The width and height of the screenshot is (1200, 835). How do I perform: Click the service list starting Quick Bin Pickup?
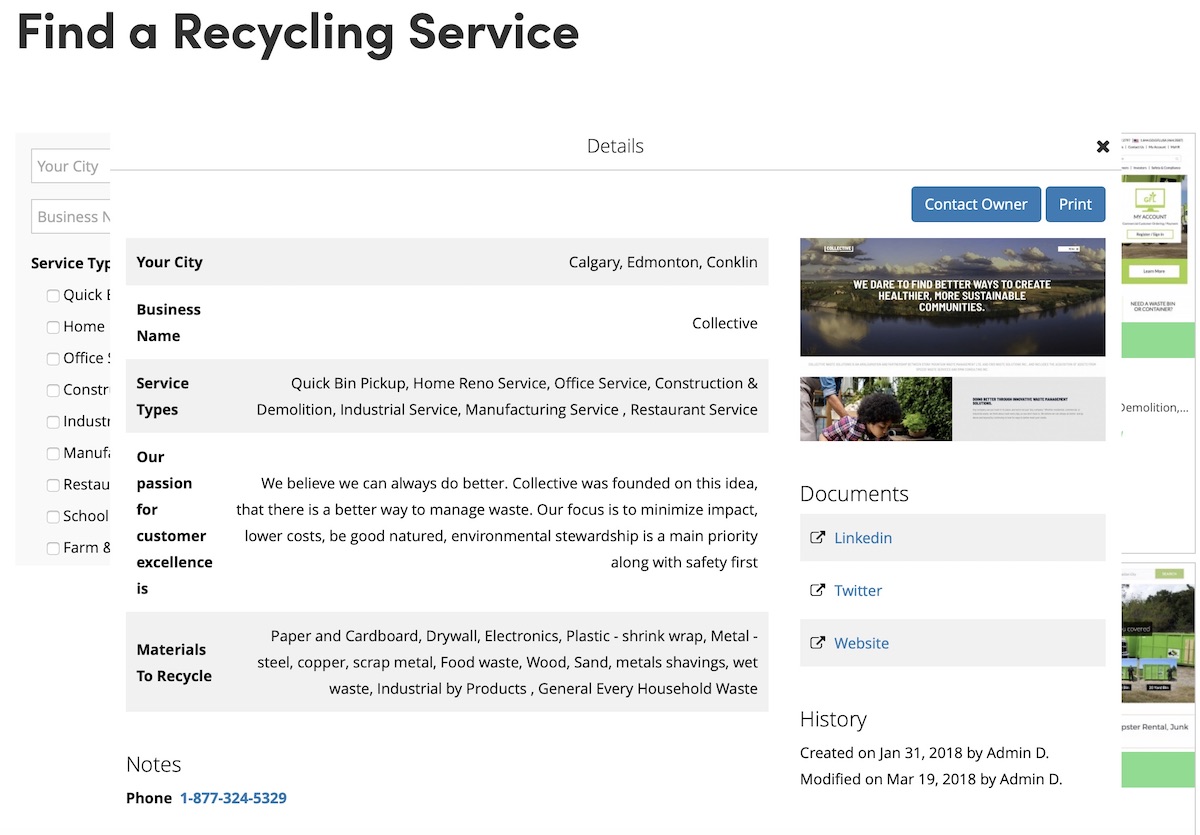tap(507, 396)
